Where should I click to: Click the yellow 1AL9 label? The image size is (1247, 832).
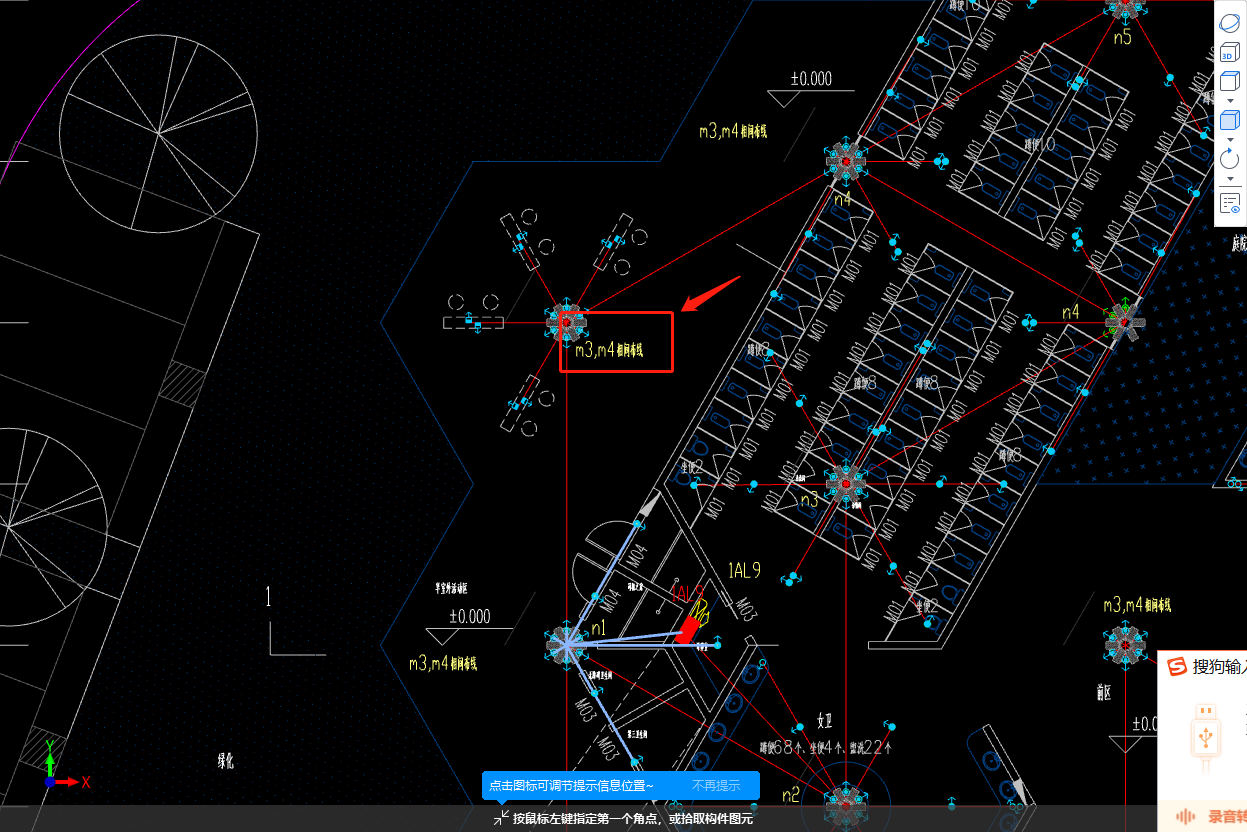(745, 571)
